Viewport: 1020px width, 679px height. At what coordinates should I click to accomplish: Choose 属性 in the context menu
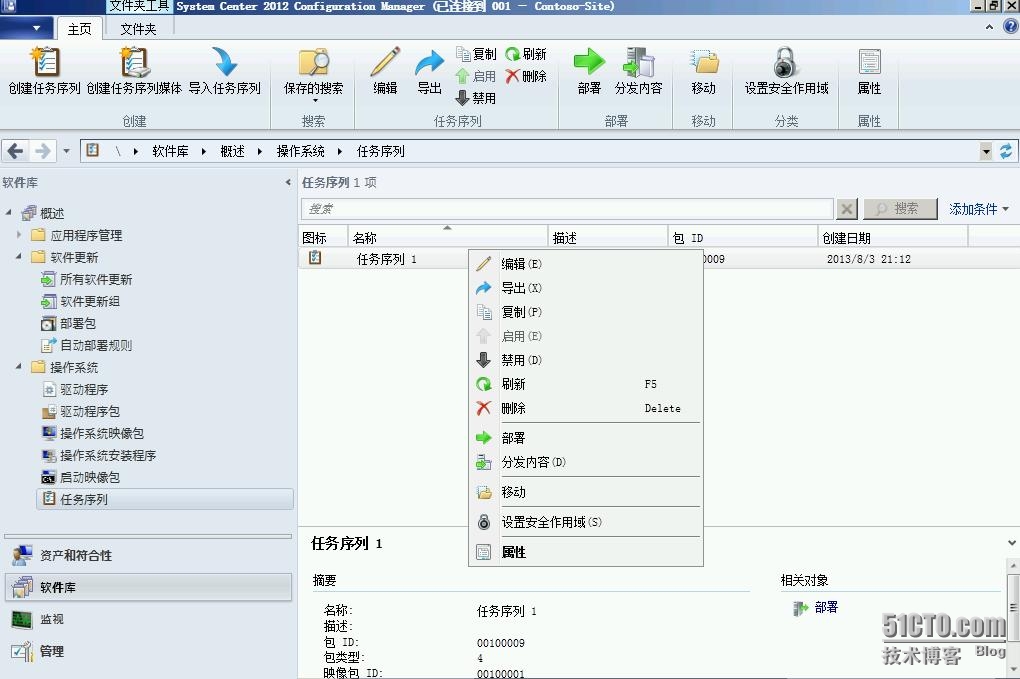585,552
